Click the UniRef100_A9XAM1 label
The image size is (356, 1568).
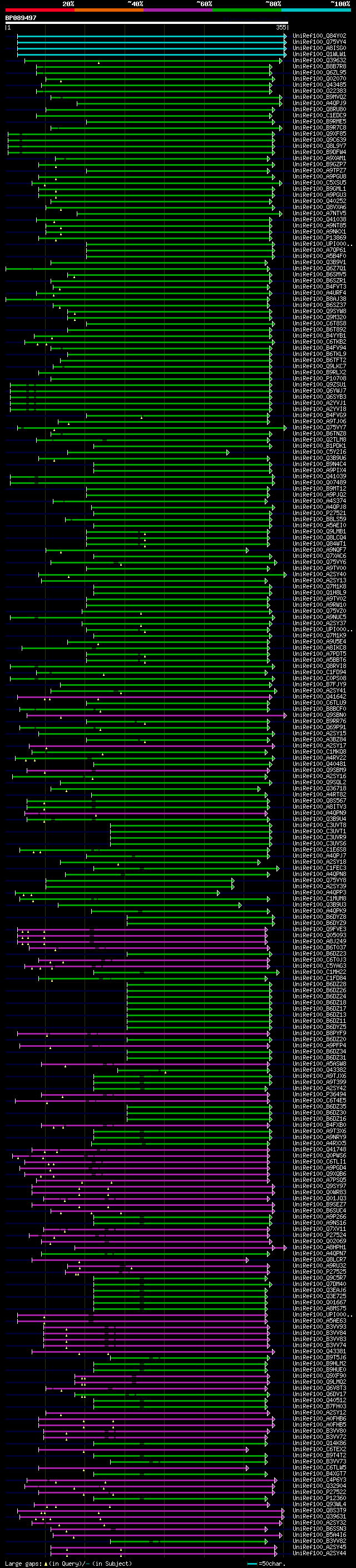pyautogui.click(x=319, y=159)
